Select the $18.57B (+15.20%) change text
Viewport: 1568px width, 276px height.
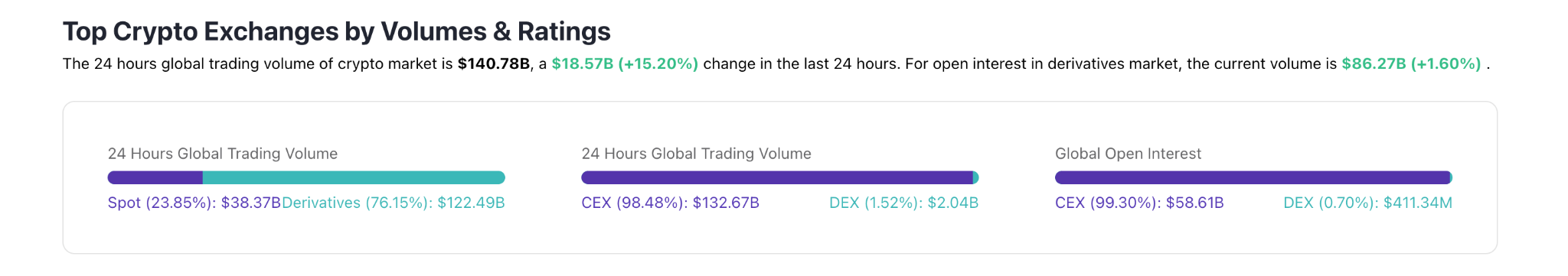pyautogui.click(x=625, y=63)
